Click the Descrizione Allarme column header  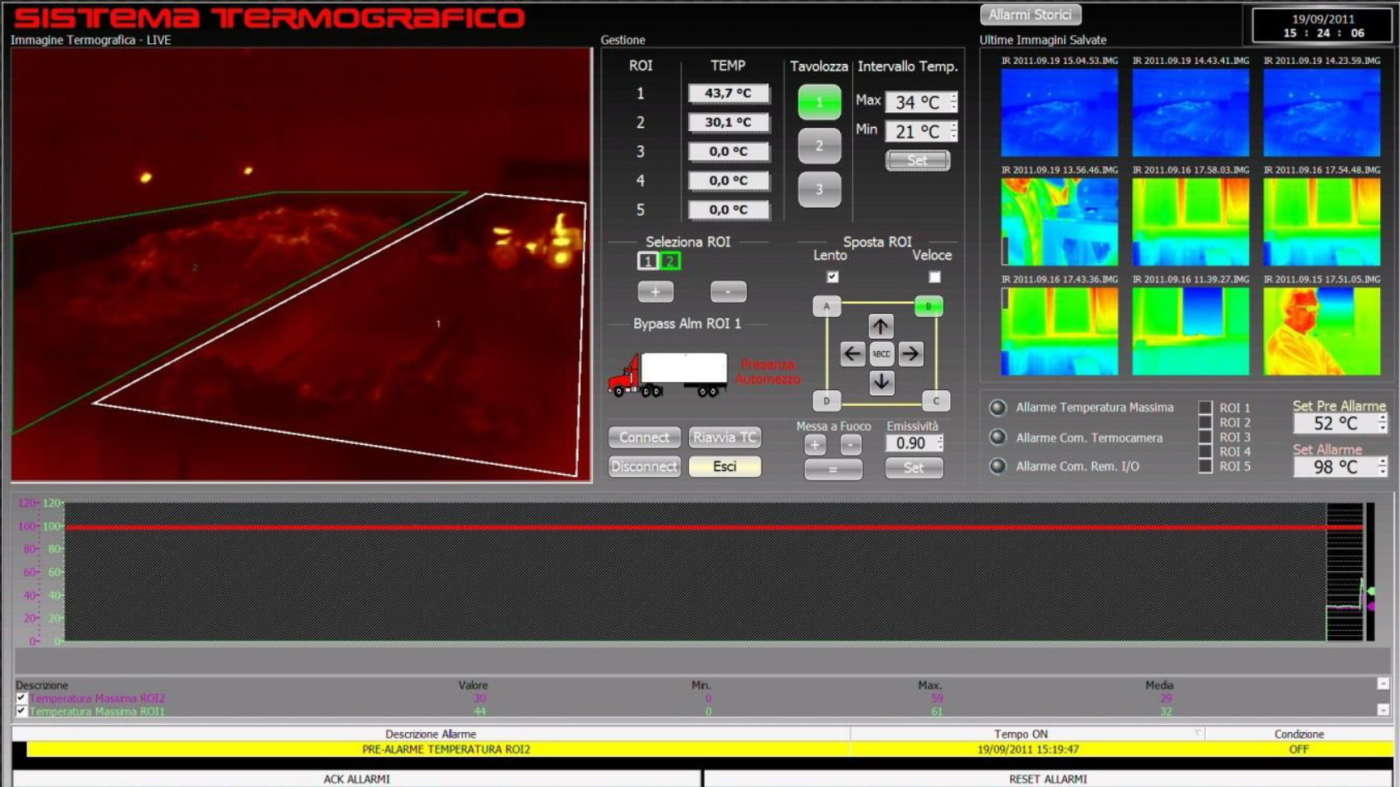[431, 734]
